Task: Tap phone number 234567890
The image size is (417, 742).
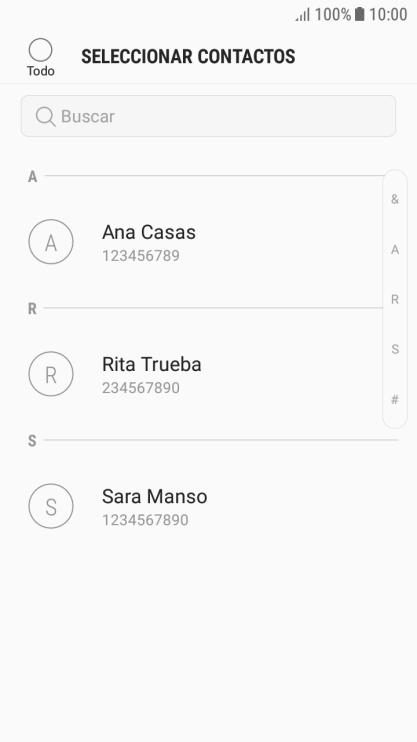Action: tap(141, 388)
